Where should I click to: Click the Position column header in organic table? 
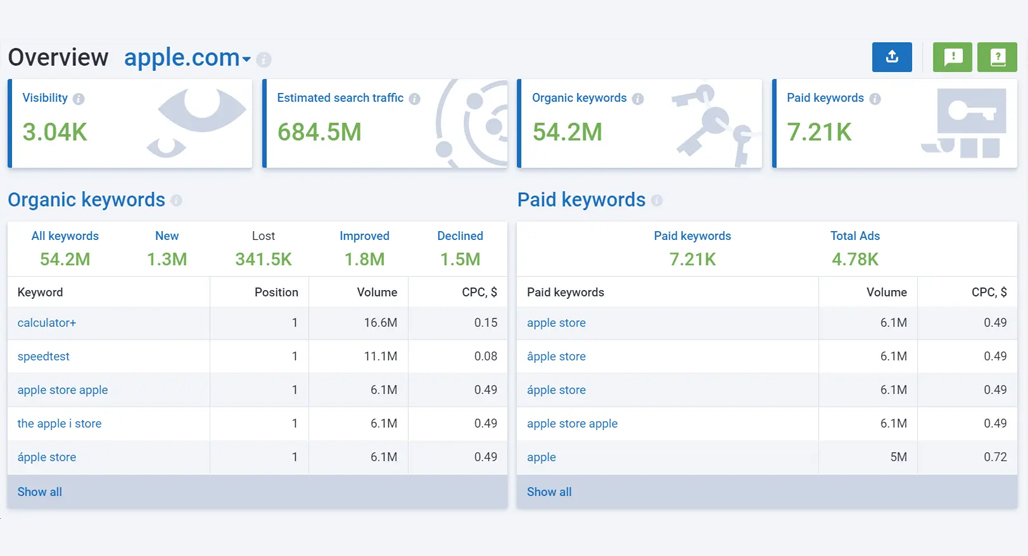point(276,292)
